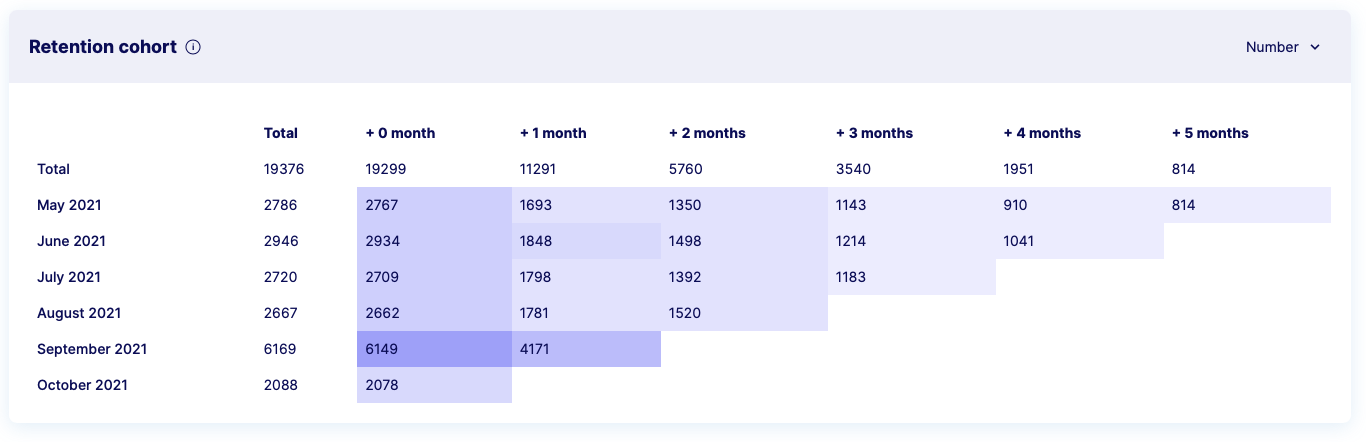Click the cell showing 4171
This screenshot has width=1366, height=442.
point(586,349)
